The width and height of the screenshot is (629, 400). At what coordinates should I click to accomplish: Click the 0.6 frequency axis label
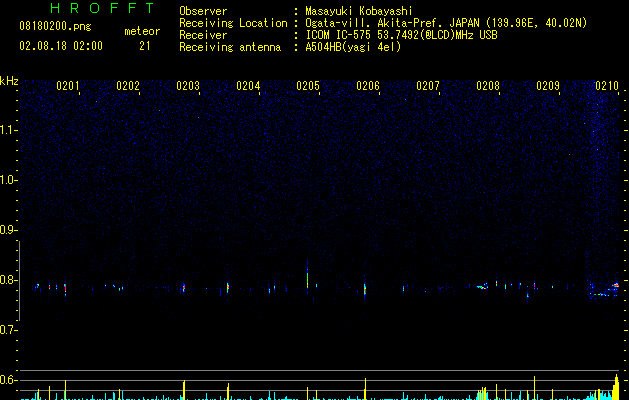(x=8, y=380)
